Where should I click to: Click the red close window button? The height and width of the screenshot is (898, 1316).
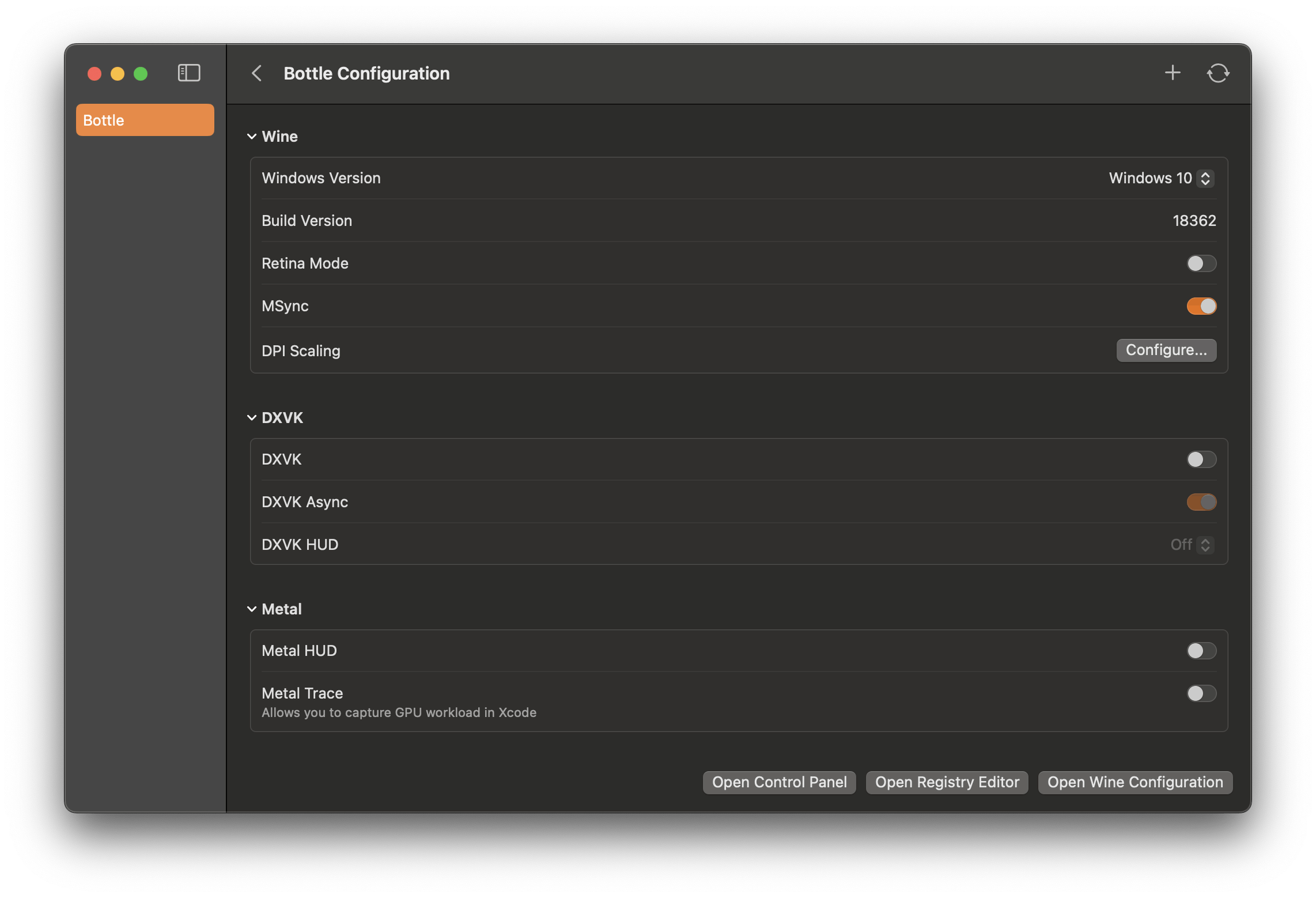tap(95, 74)
